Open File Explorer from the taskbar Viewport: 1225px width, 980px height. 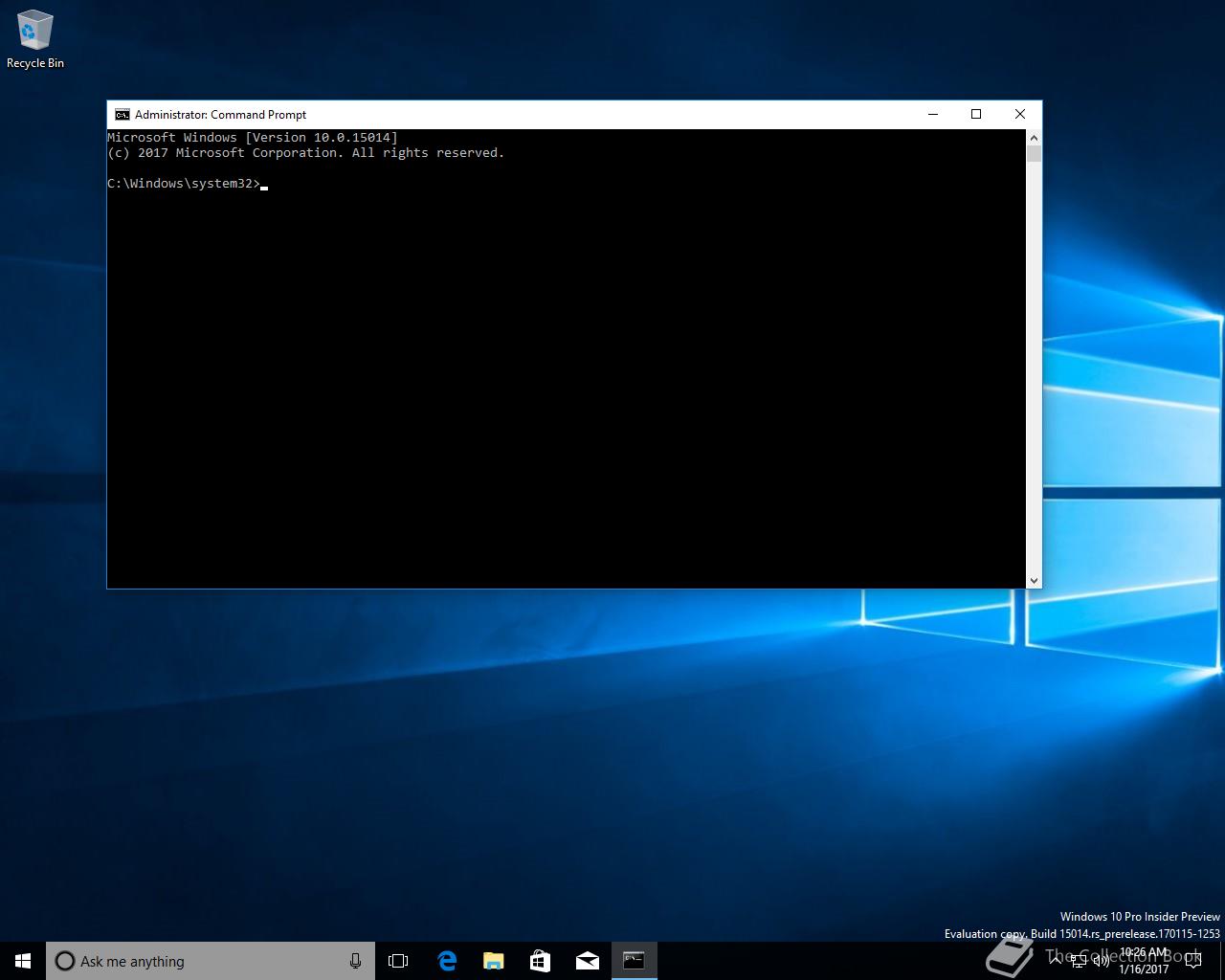point(493,961)
